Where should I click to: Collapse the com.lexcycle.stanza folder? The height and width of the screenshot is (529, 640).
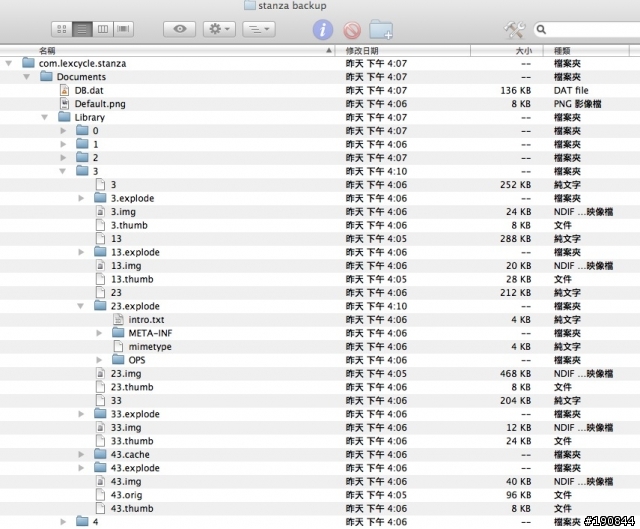pos(9,64)
